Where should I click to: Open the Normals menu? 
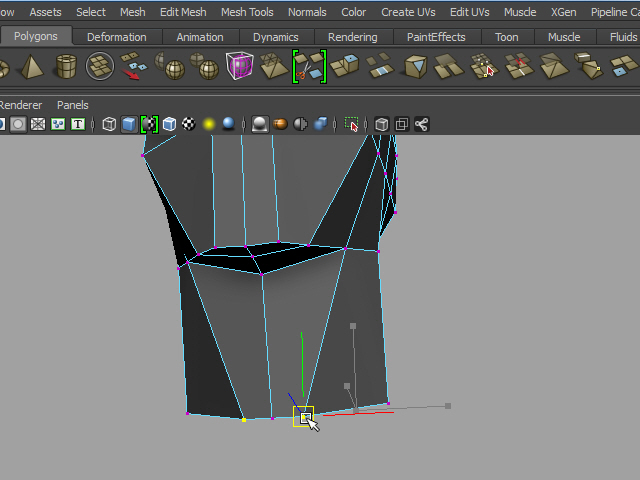coord(307,12)
